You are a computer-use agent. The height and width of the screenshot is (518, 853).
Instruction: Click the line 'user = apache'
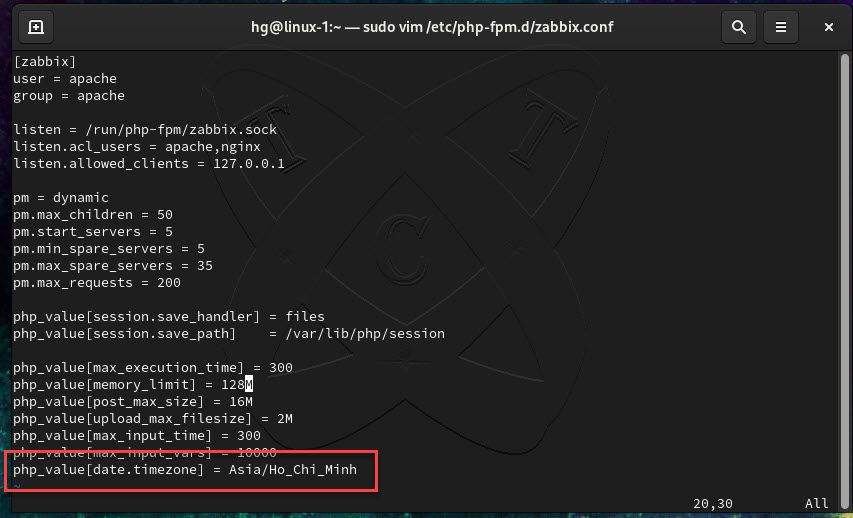point(65,78)
